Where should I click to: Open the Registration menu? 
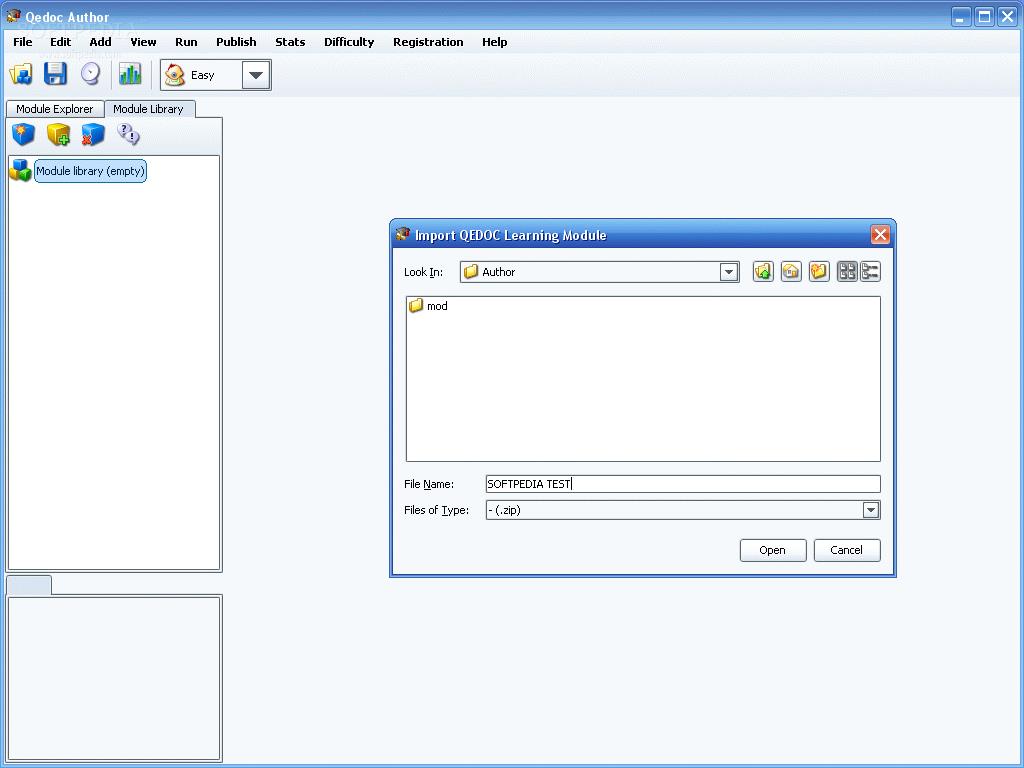428,42
